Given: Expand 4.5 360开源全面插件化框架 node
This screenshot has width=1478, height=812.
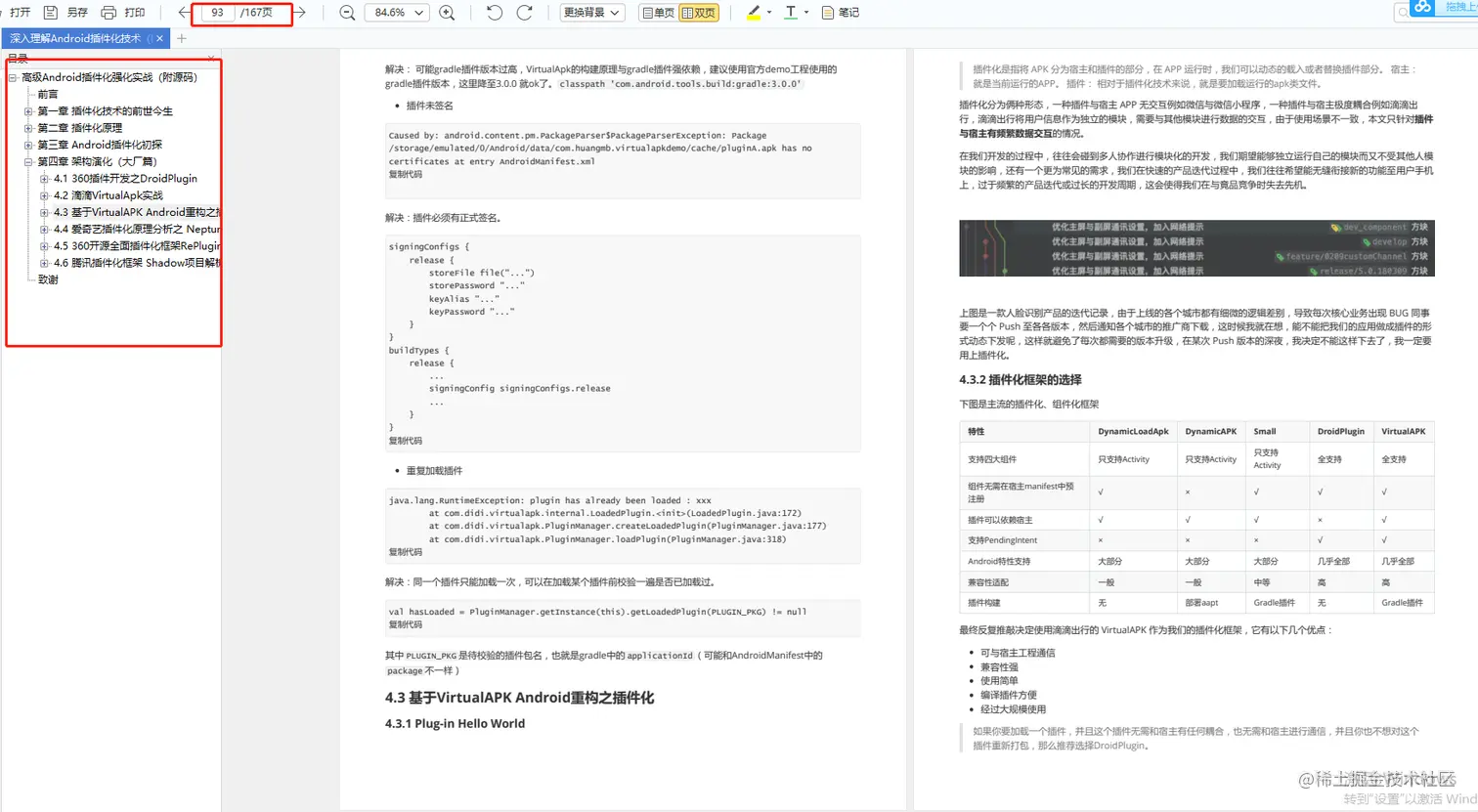Looking at the screenshot, I should coord(45,246).
